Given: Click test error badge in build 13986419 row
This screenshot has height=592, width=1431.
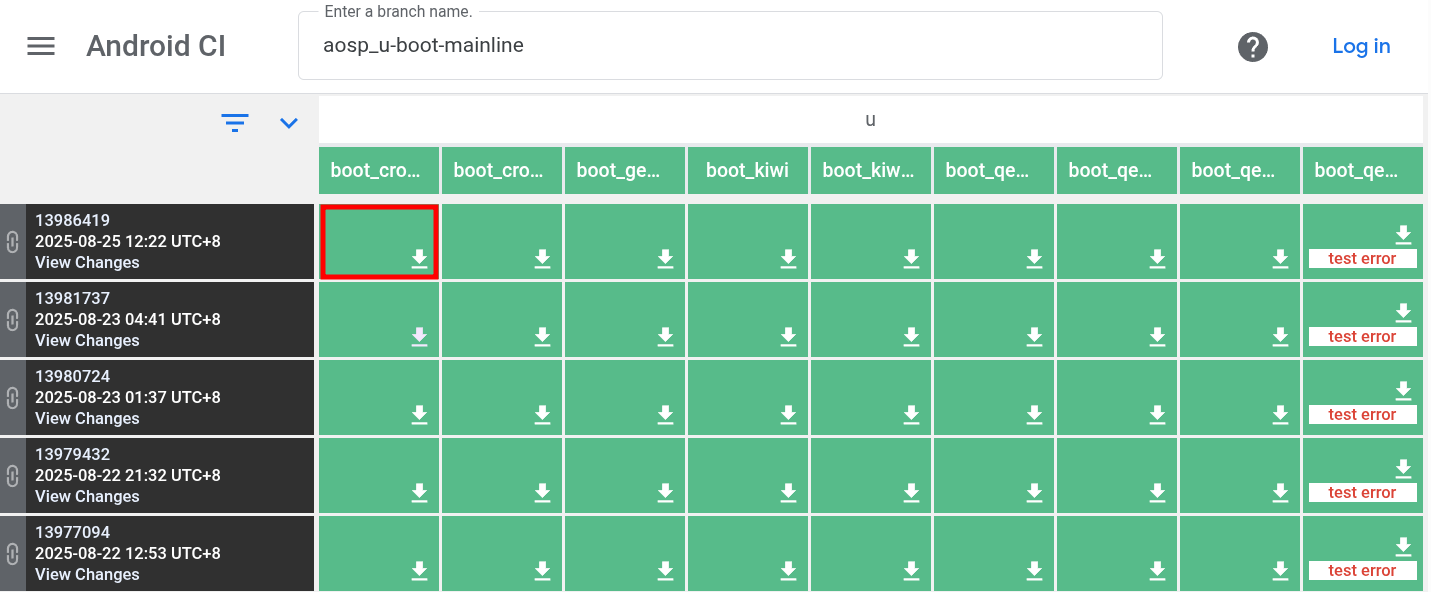Looking at the screenshot, I should click(x=1362, y=259).
